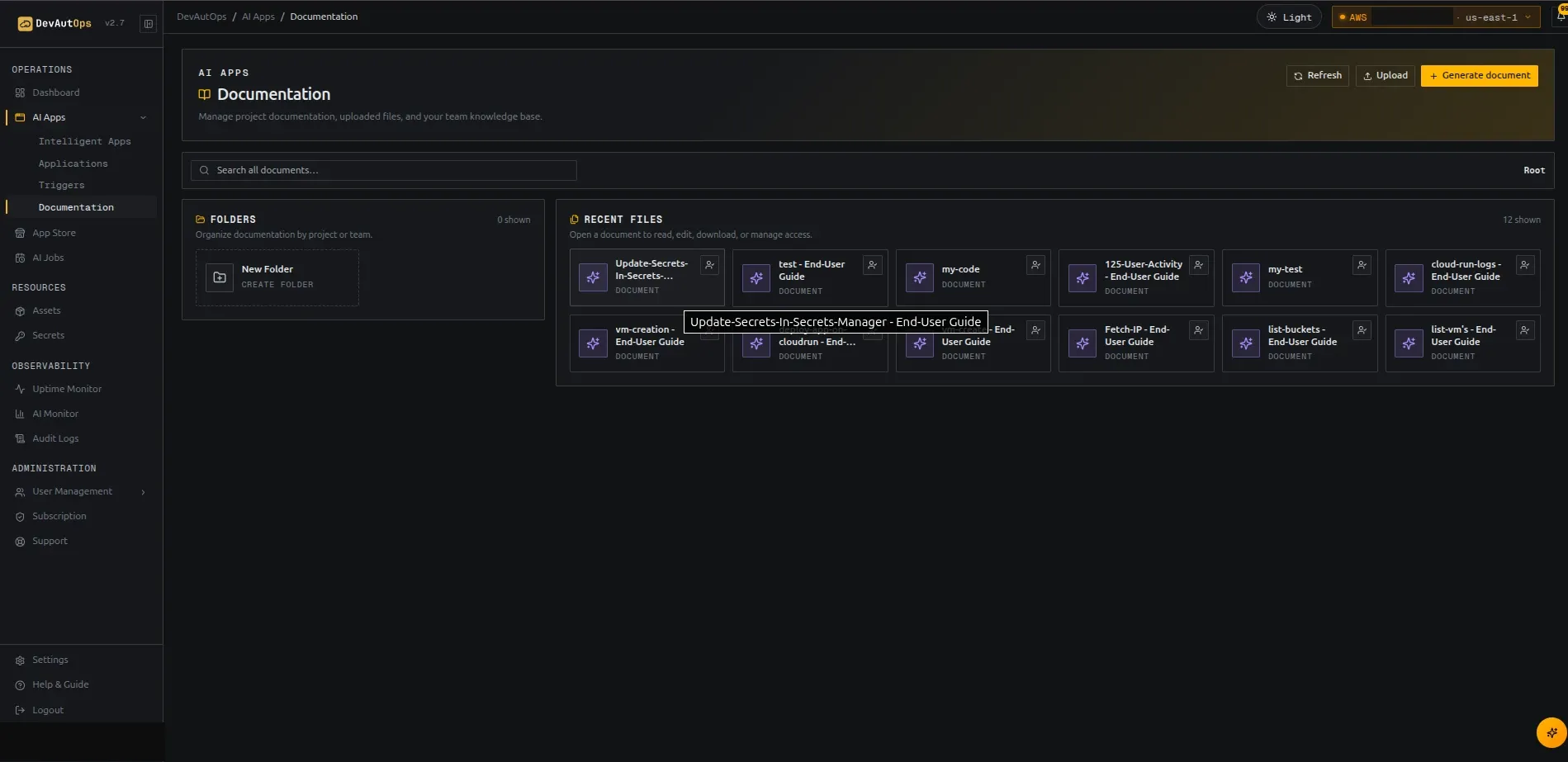Open Assets in the sidebar

[46, 311]
